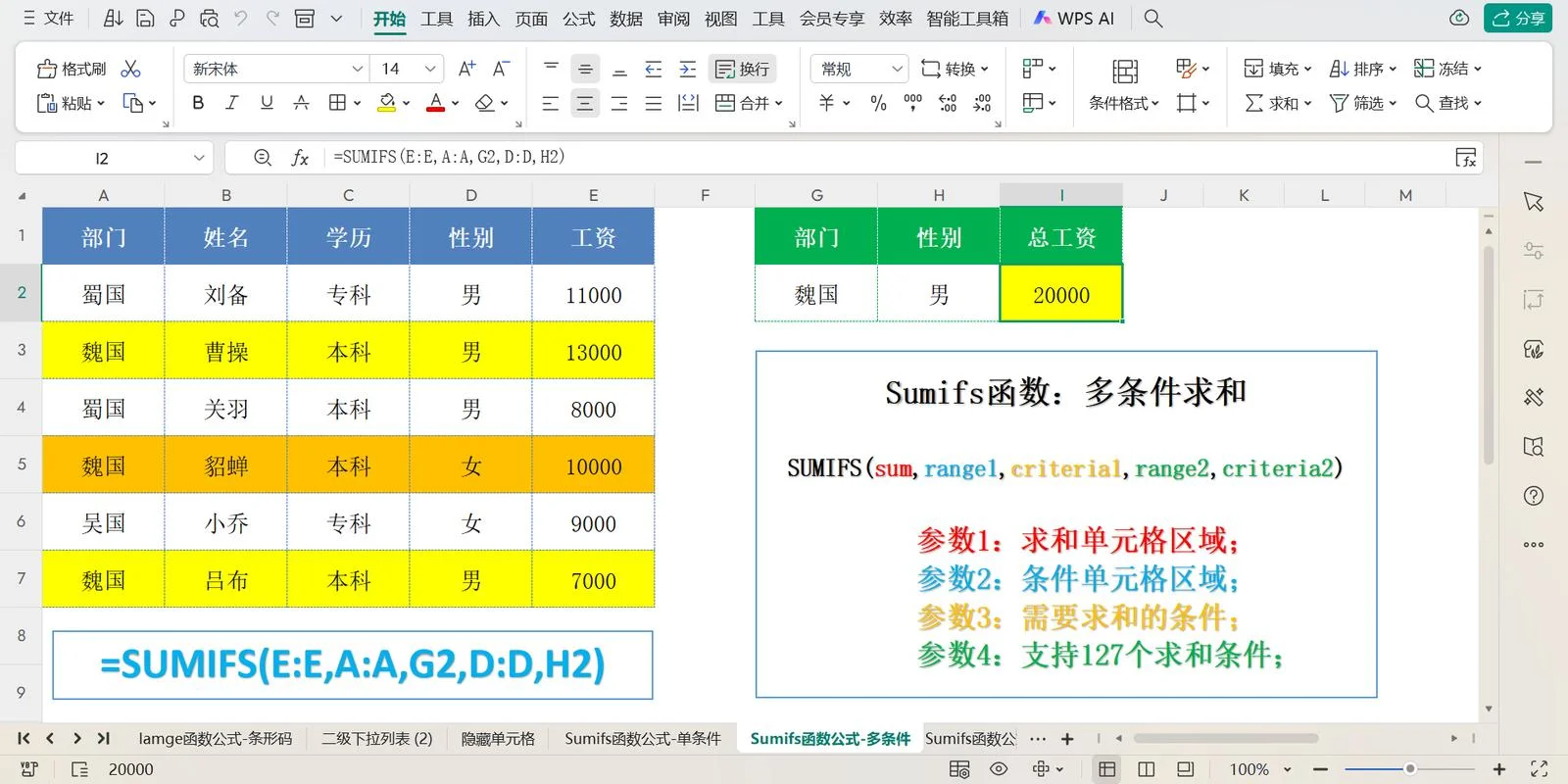Click the Format Painter (格式刷) icon

[x=47, y=69]
